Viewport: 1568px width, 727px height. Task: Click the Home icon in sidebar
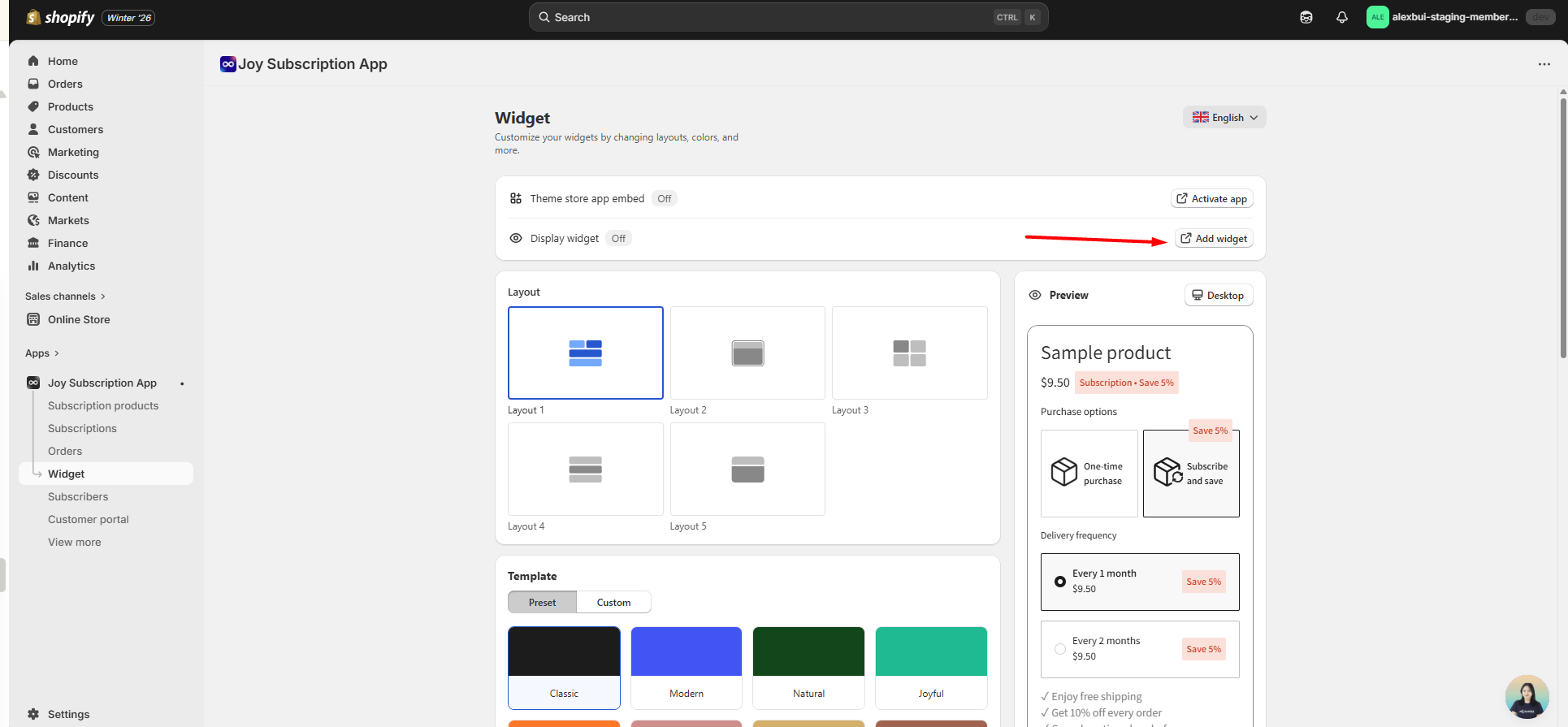tap(33, 61)
